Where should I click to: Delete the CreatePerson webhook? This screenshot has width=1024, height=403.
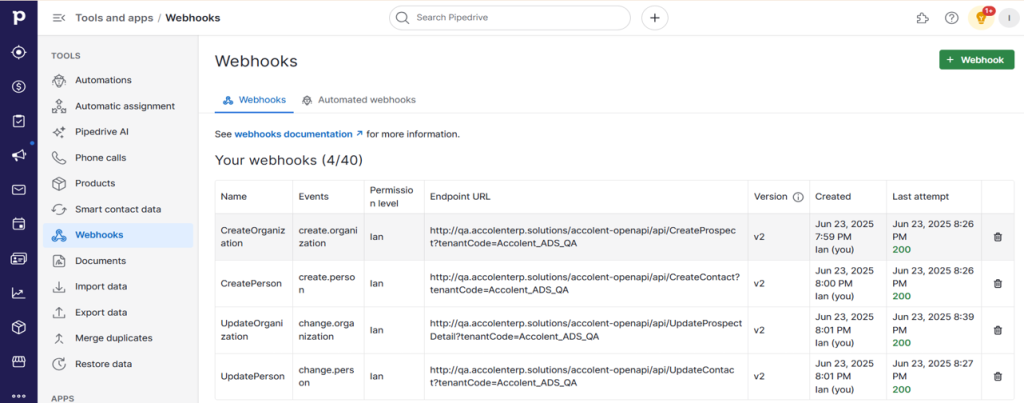[997, 283]
